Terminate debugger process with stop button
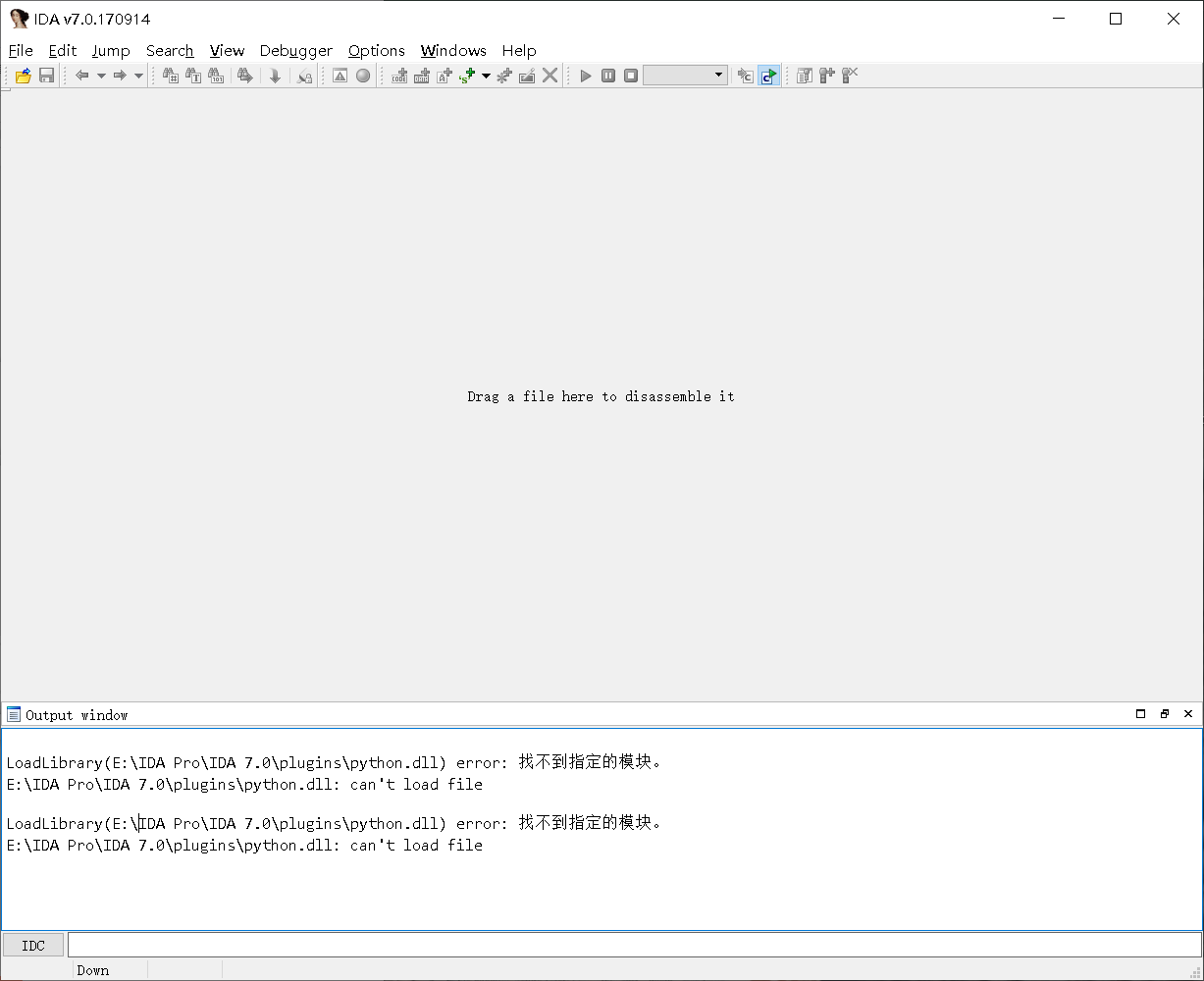The width and height of the screenshot is (1204, 981). click(x=631, y=76)
